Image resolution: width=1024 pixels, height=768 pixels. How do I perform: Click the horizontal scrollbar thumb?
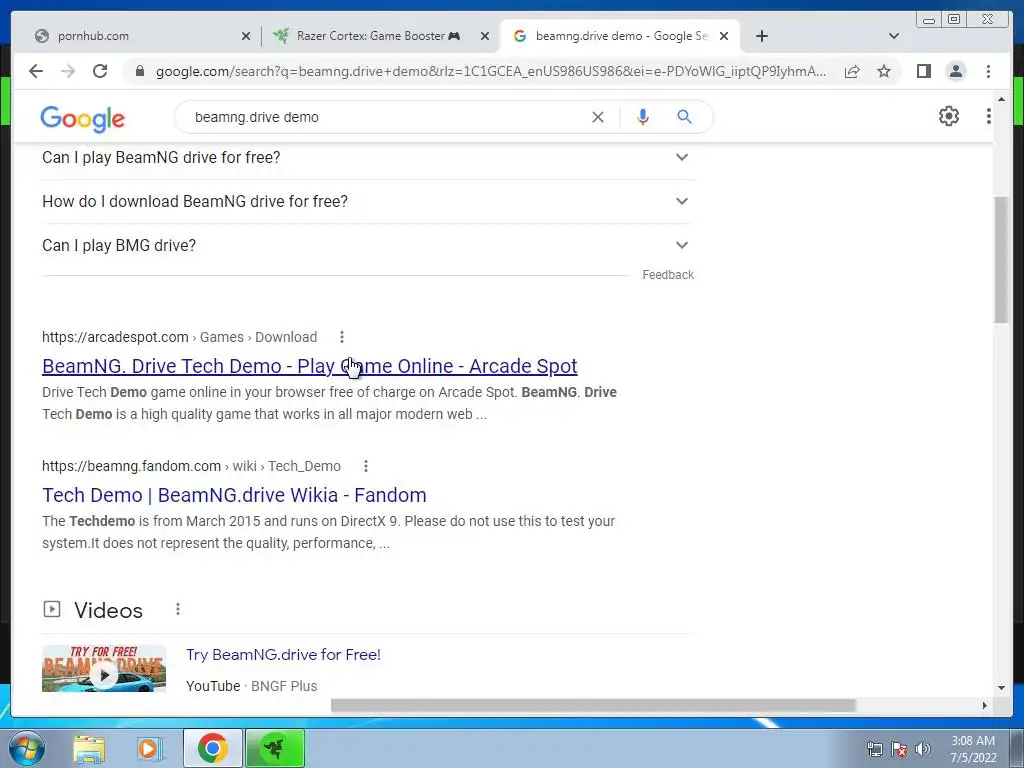593,705
